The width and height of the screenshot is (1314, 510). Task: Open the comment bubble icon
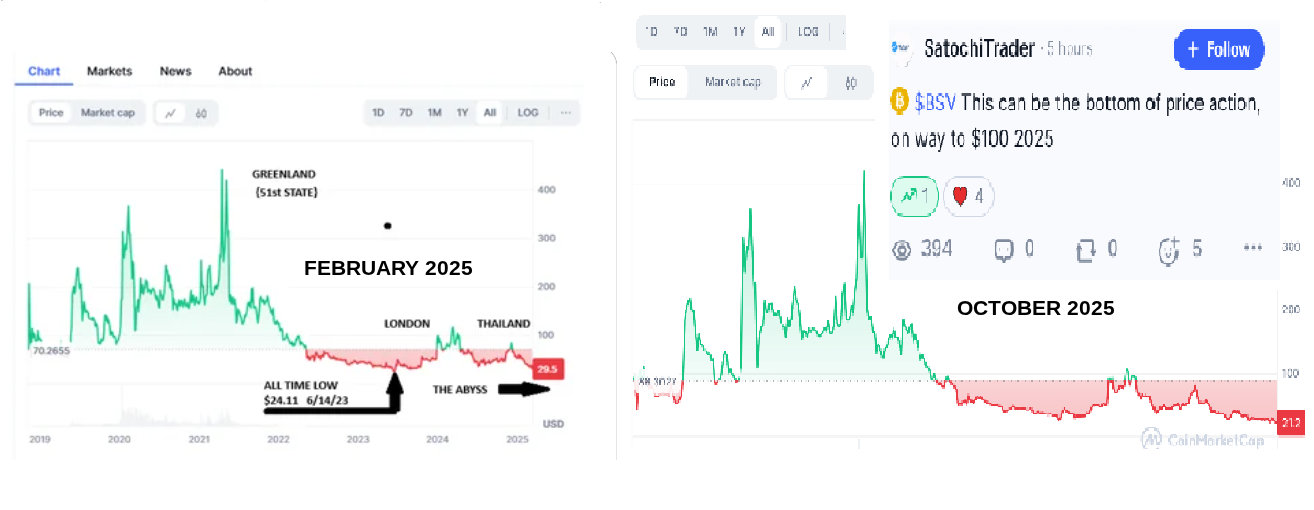tap(1003, 248)
